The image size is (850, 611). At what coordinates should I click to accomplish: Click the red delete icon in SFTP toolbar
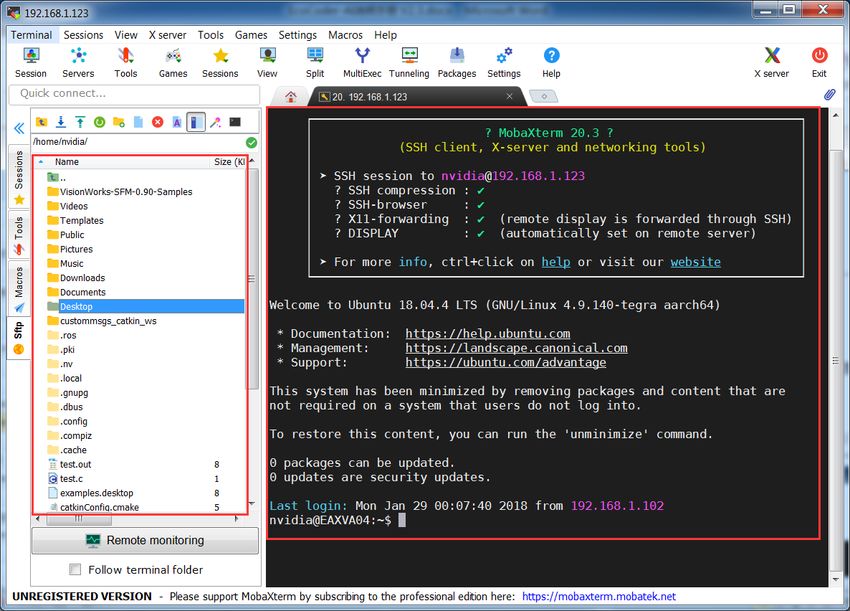tap(158, 122)
